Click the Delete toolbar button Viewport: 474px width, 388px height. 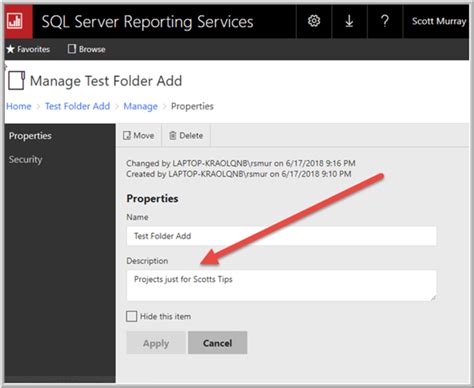point(186,135)
